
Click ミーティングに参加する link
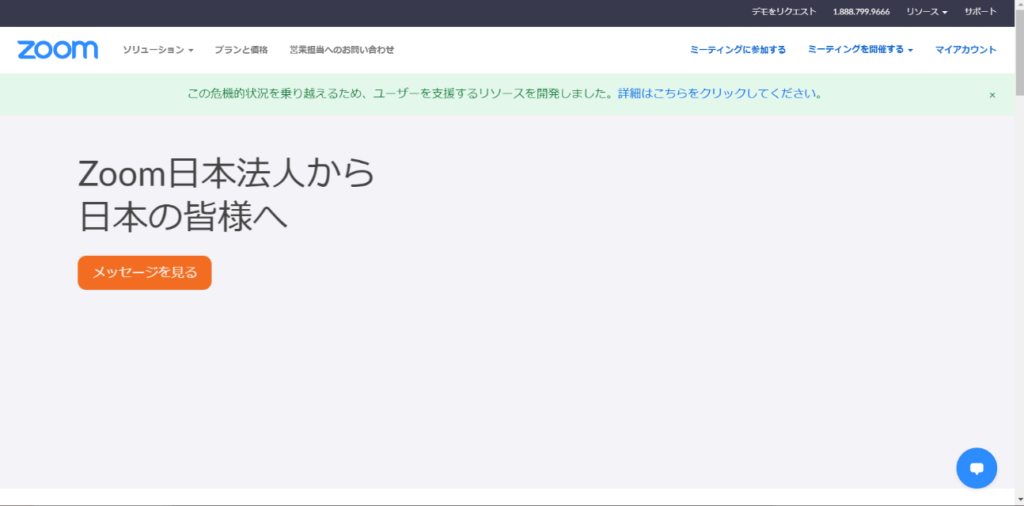click(x=738, y=50)
